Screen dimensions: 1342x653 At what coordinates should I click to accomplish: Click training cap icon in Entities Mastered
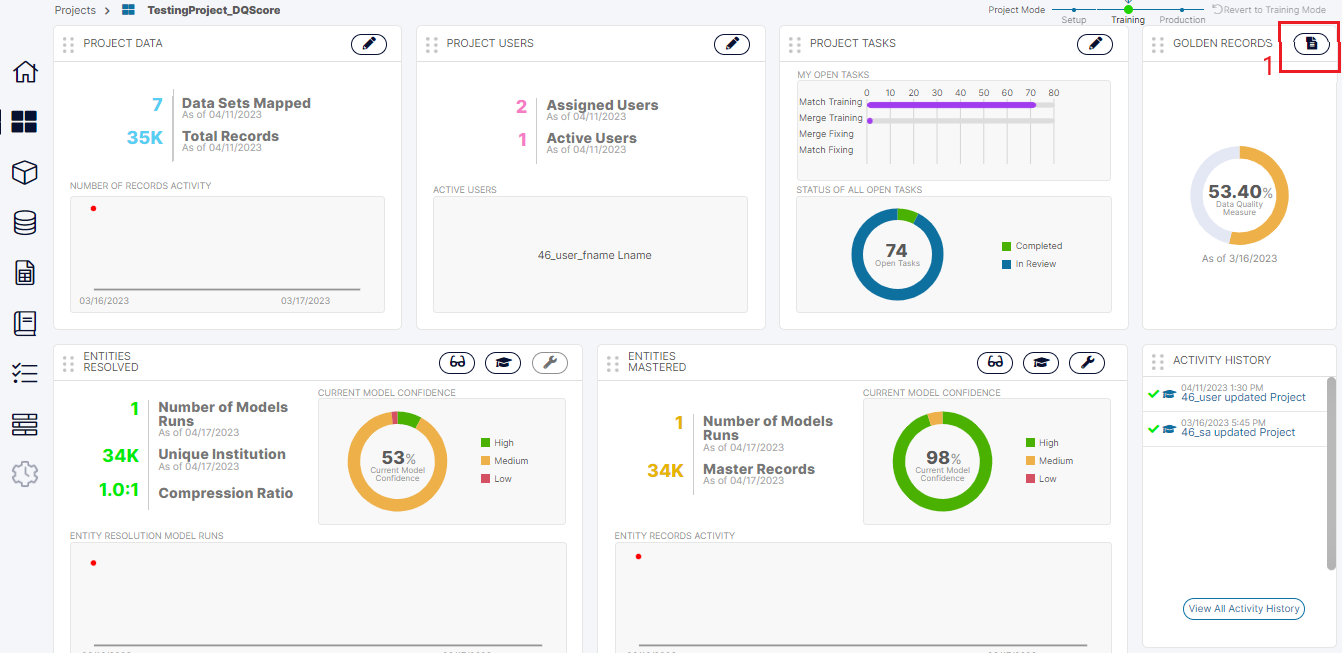1041,363
